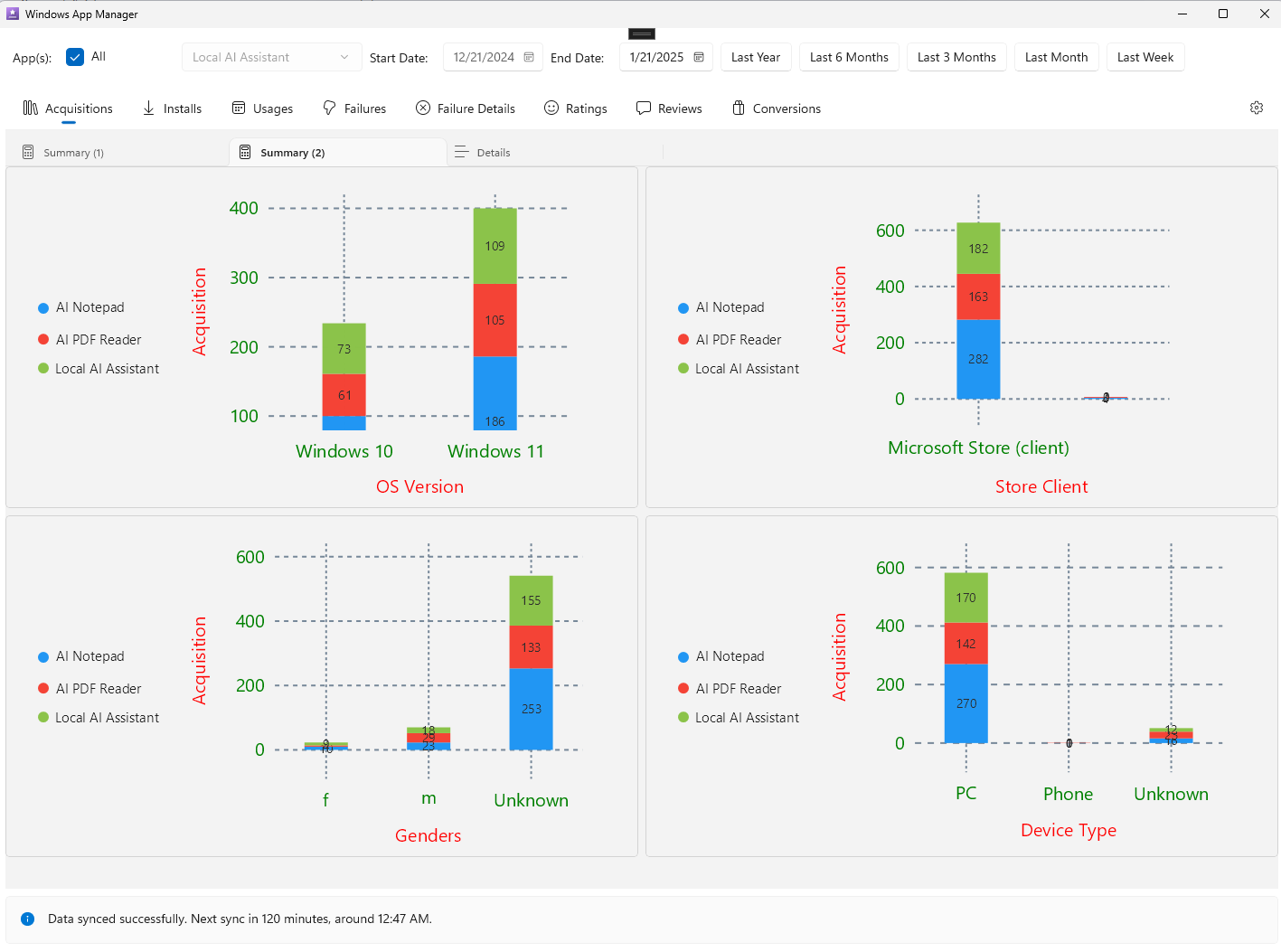Click the Last Week button
Viewport: 1281px width, 952px height.
1145,57
